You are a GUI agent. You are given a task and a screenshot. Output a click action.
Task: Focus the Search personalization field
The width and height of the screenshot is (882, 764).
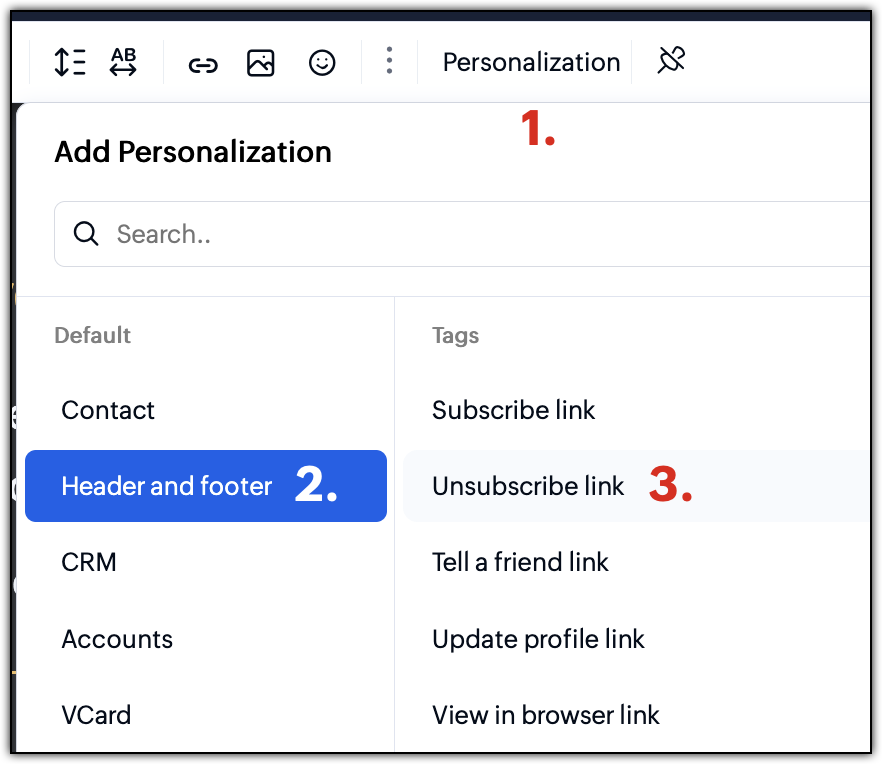pyautogui.click(x=462, y=234)
